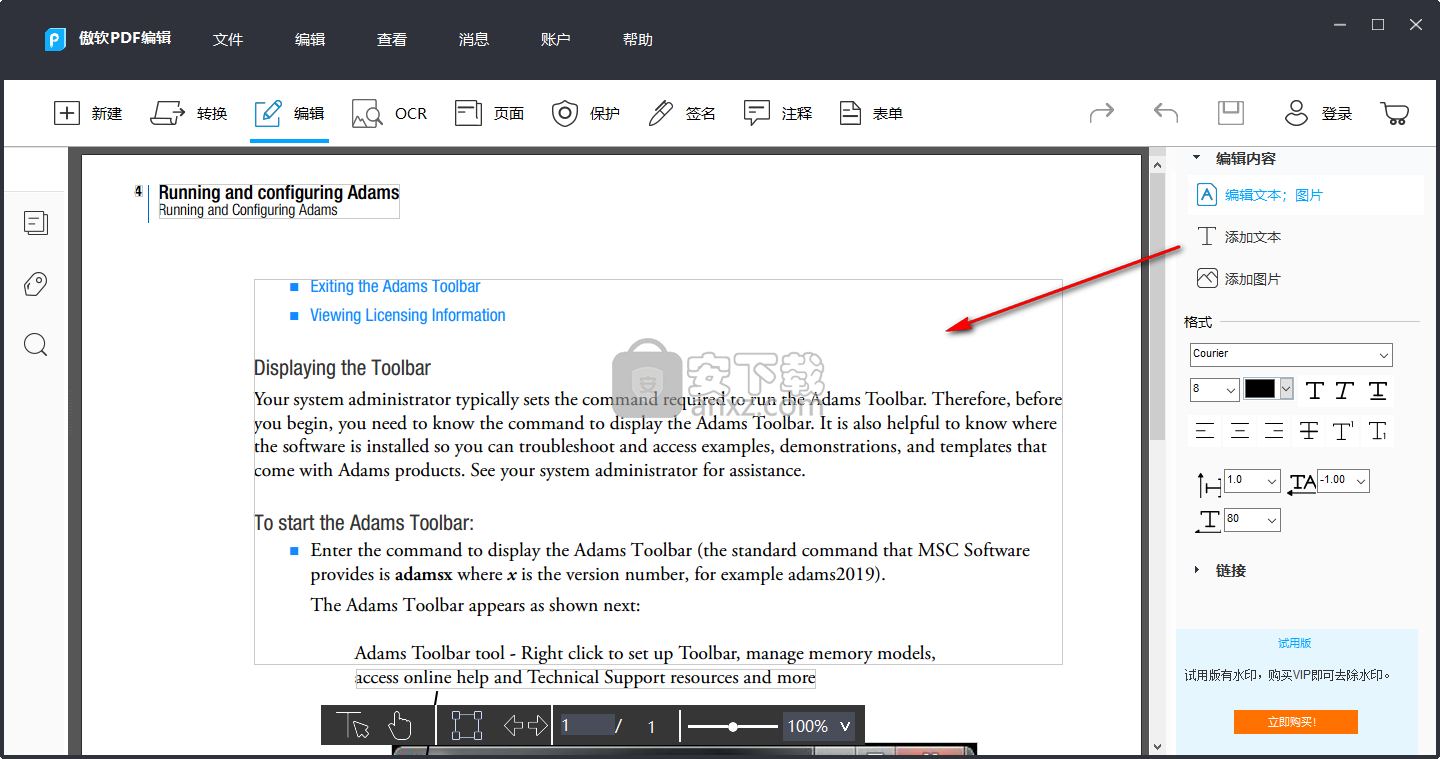This screenshot has width=1440, height=759.
Task: Open the shopping cart icon
Action: click(1394, 113)
